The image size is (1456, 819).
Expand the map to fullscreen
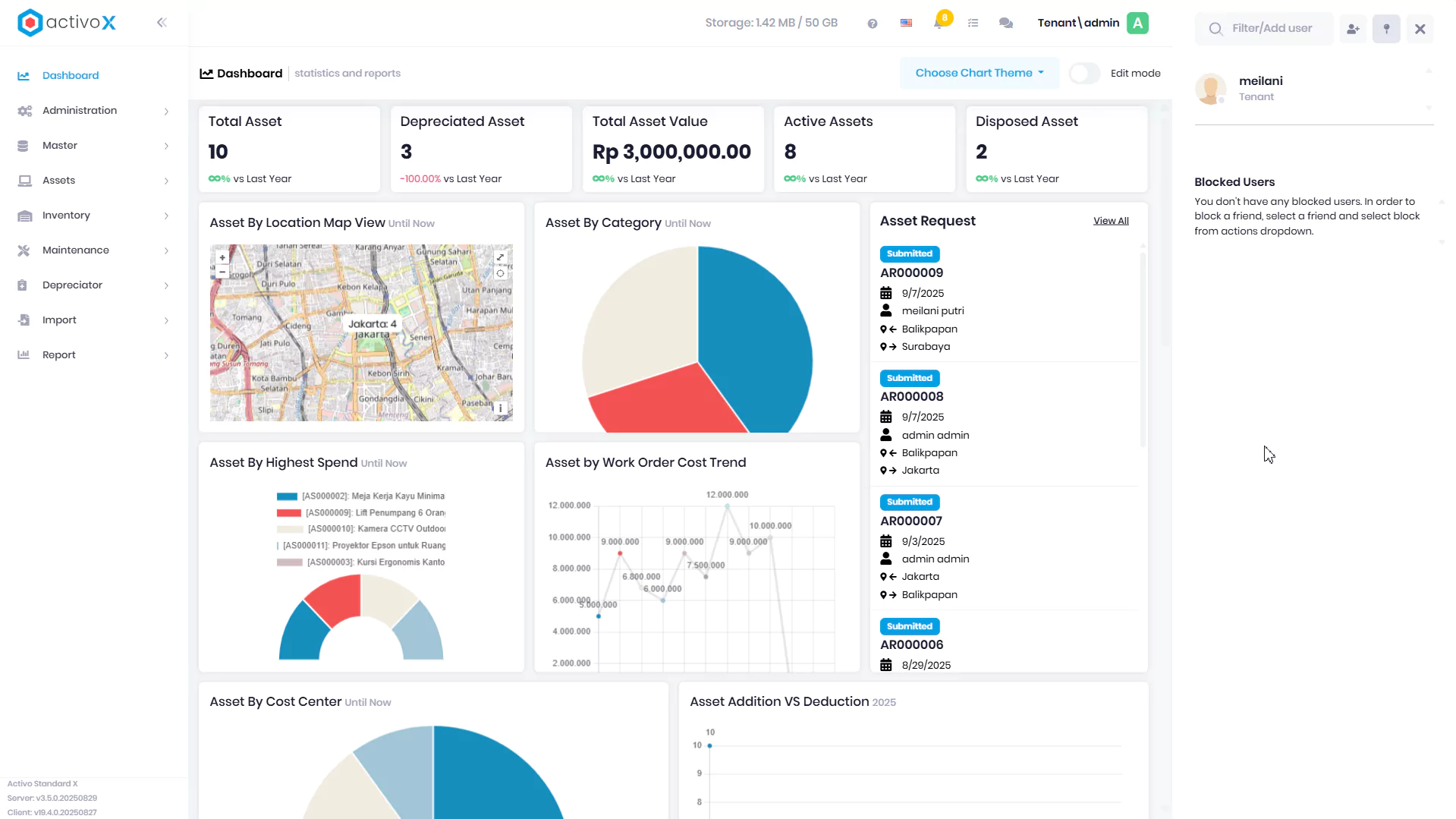click(x=501, y=257)
